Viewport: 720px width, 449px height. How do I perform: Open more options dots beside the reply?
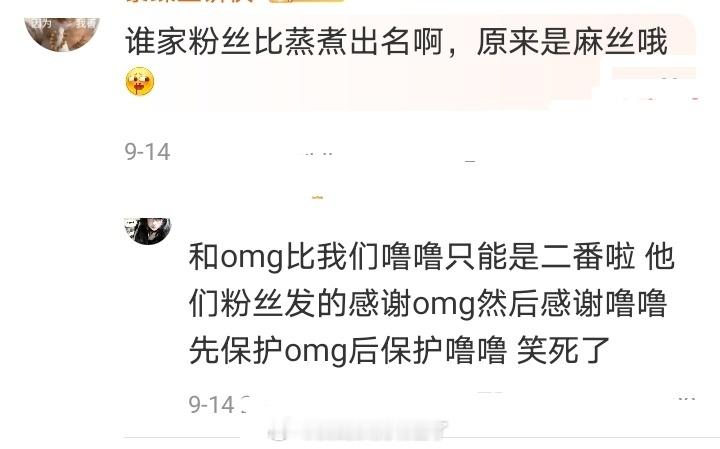(x=686, y=399)
